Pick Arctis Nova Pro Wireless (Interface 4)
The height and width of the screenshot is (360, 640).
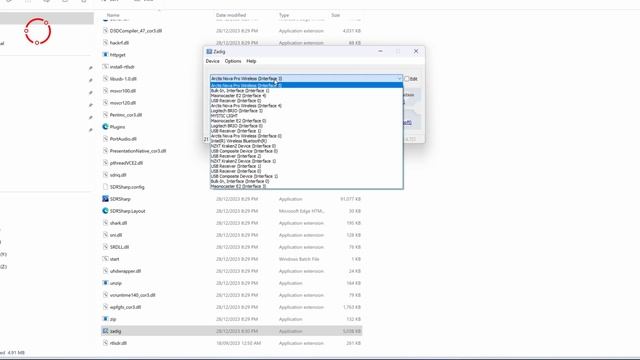tap(307, 106)
